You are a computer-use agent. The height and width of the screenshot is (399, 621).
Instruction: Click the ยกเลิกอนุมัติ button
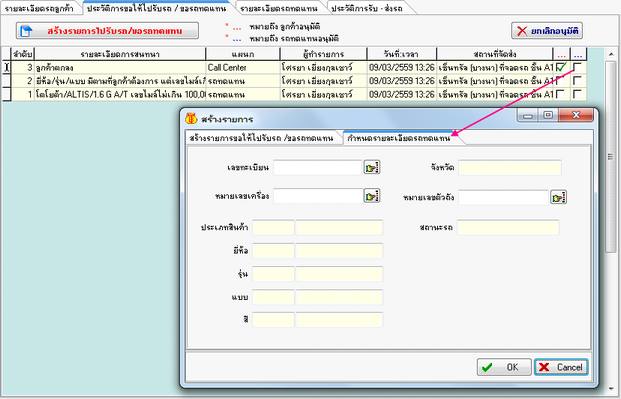click(547, 31)
